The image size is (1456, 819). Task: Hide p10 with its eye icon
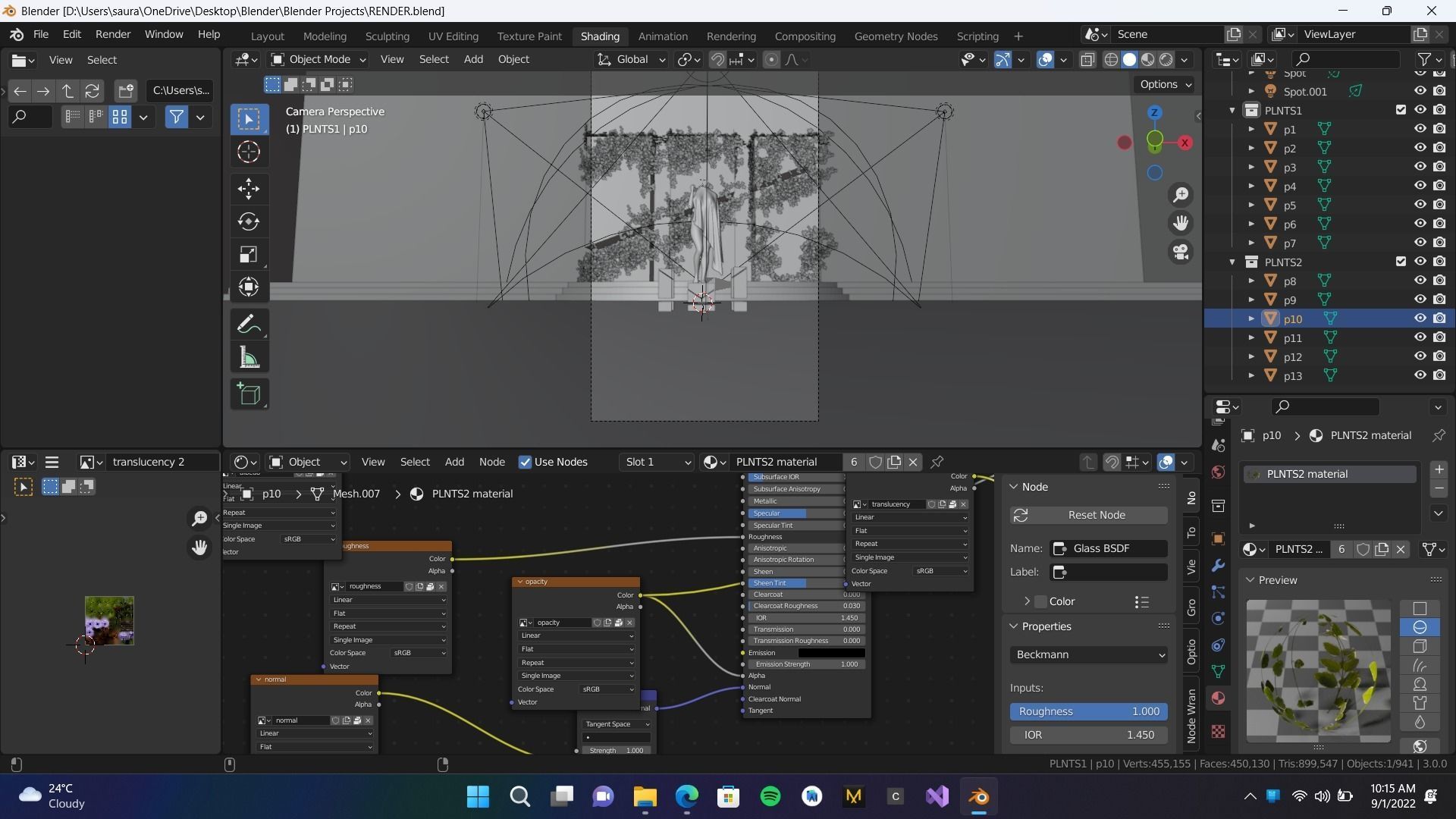tap(1420, 318)
